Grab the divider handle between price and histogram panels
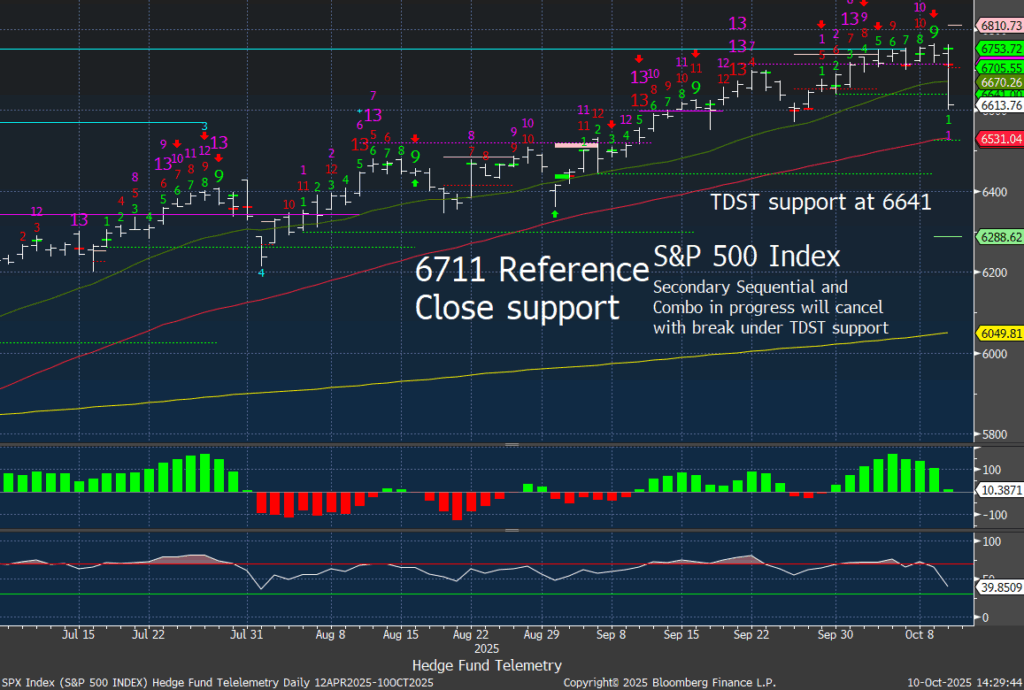This screenshot has height=690, width=1024. click(512, 444)
